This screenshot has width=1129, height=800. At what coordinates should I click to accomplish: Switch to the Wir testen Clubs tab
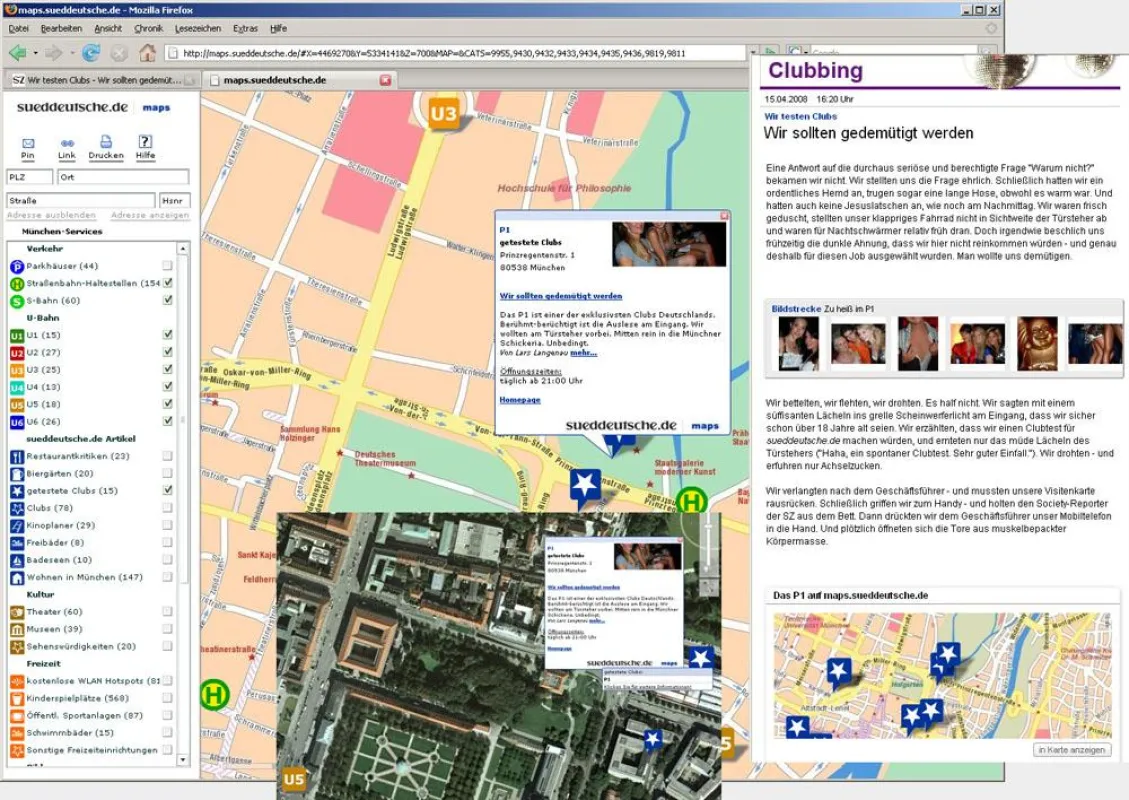click(102, 81)
